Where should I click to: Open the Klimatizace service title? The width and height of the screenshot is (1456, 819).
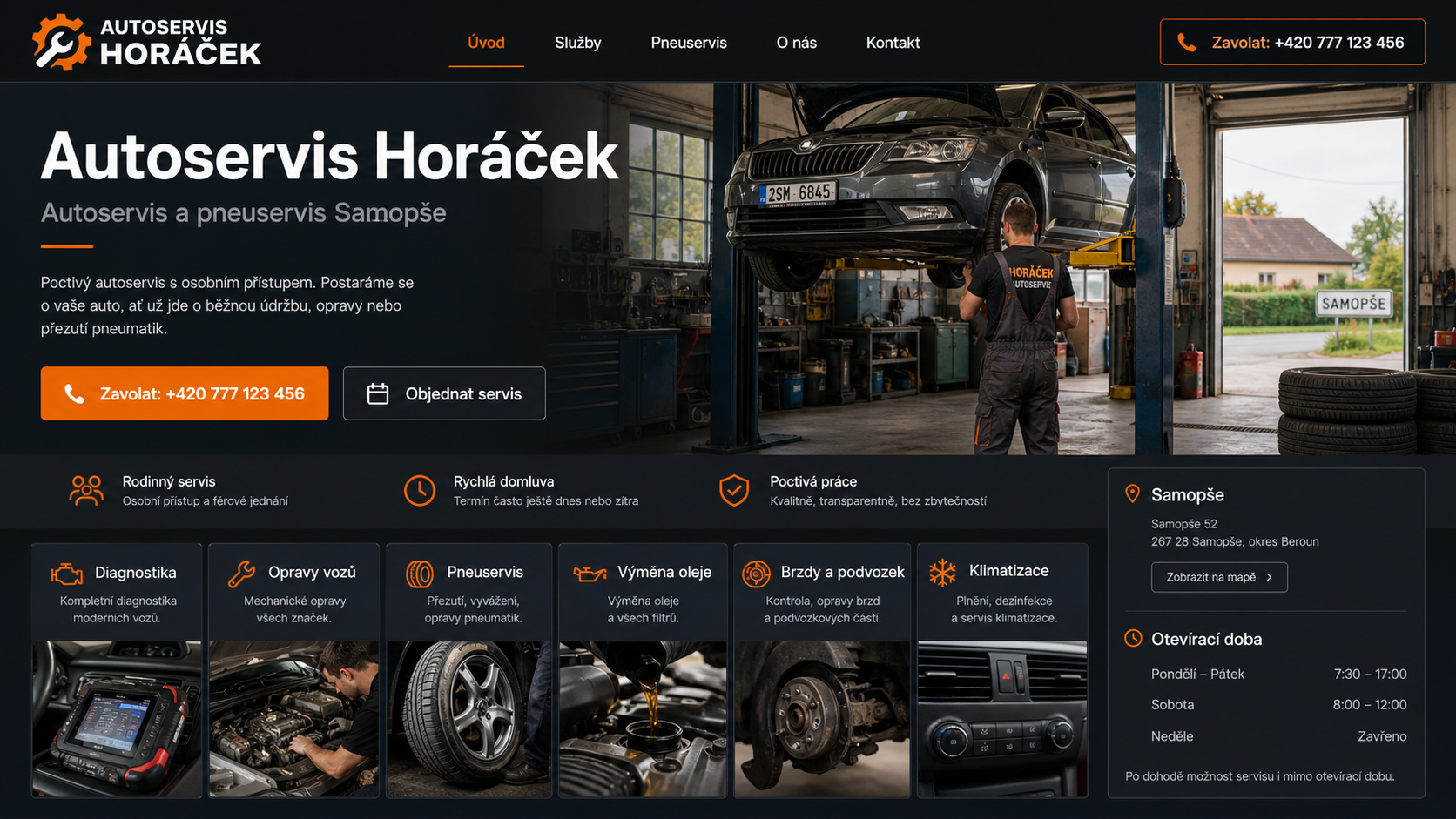(x=1008, y=571)
